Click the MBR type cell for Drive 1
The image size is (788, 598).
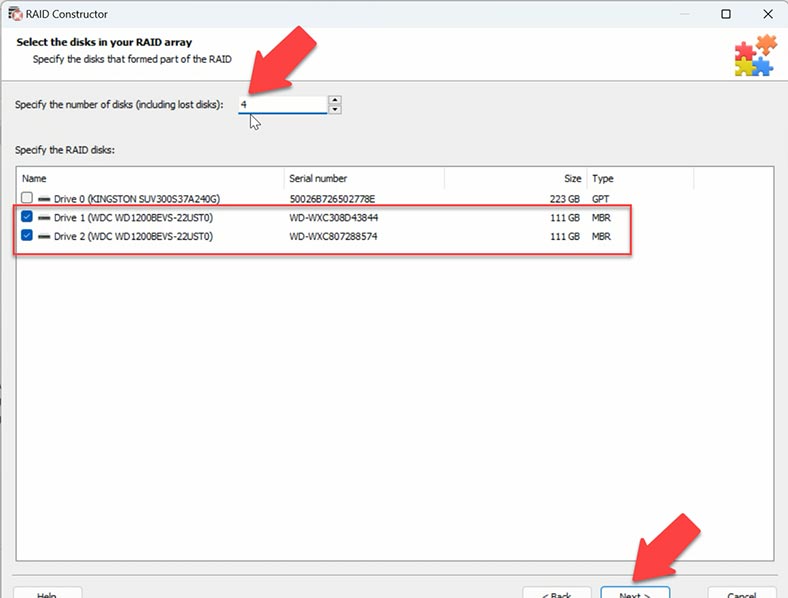pos(602,218)
